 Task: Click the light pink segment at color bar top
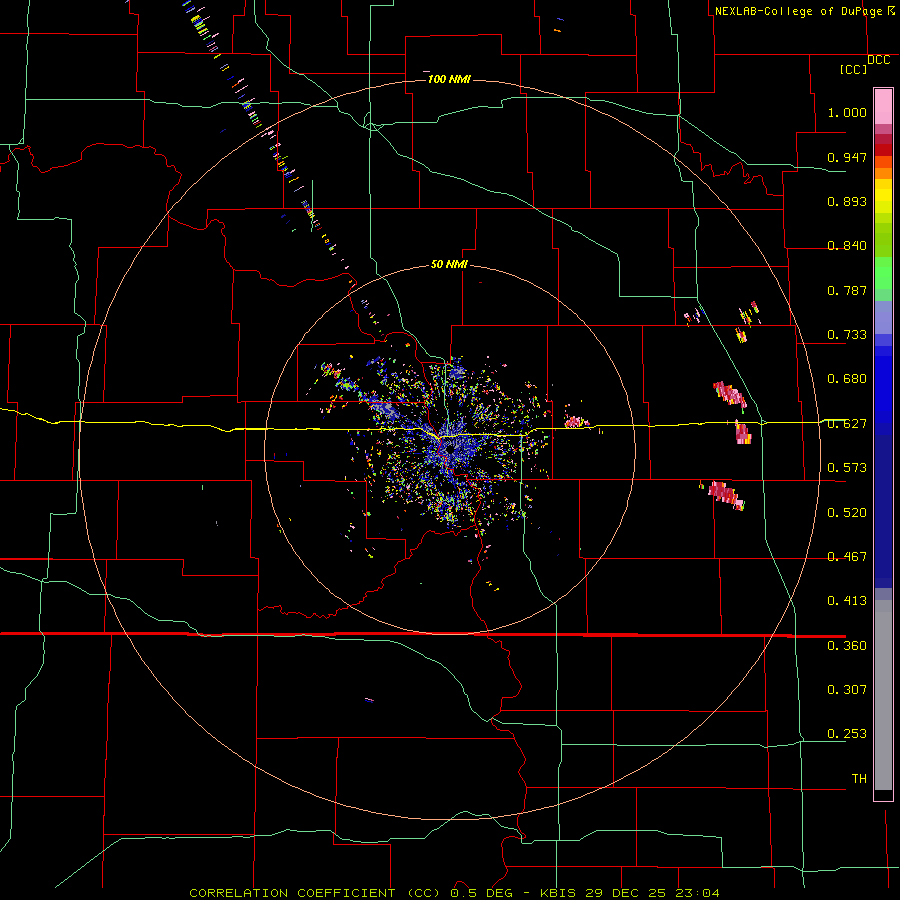tap(883, 106)
